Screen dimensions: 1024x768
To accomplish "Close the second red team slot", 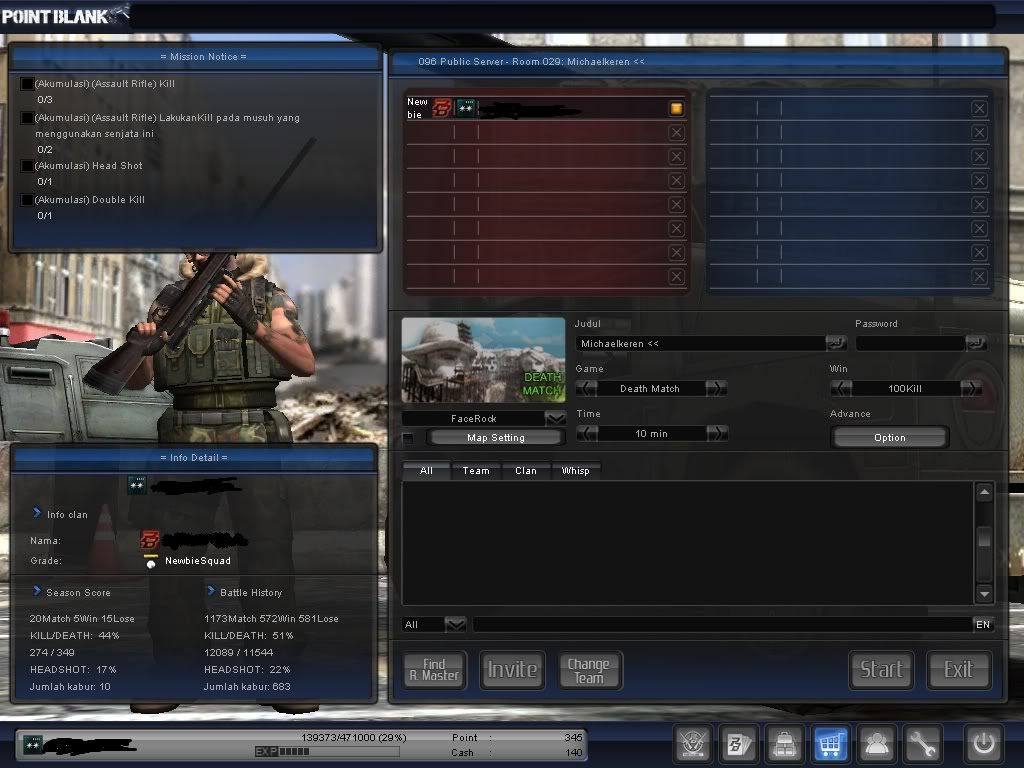I will click(677, 133).
